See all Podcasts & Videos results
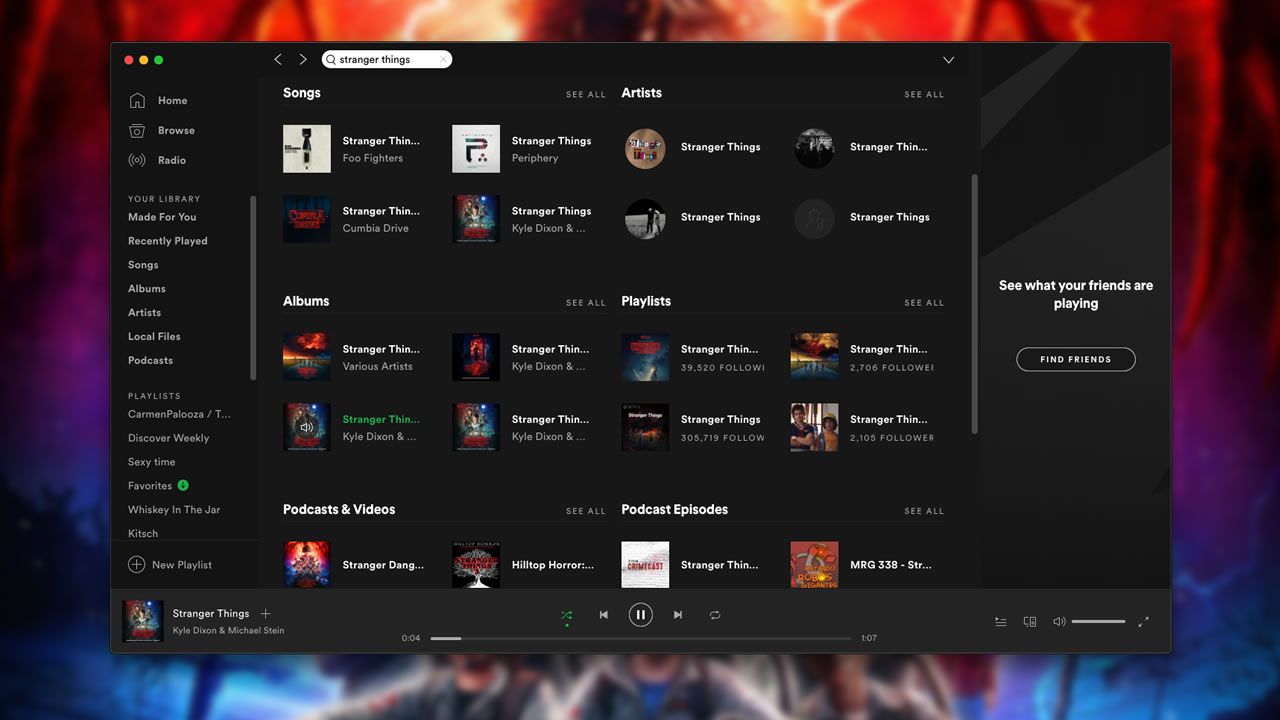Image resolution: width=1280 pixels, height=720 pixels. tap(585, 511)
